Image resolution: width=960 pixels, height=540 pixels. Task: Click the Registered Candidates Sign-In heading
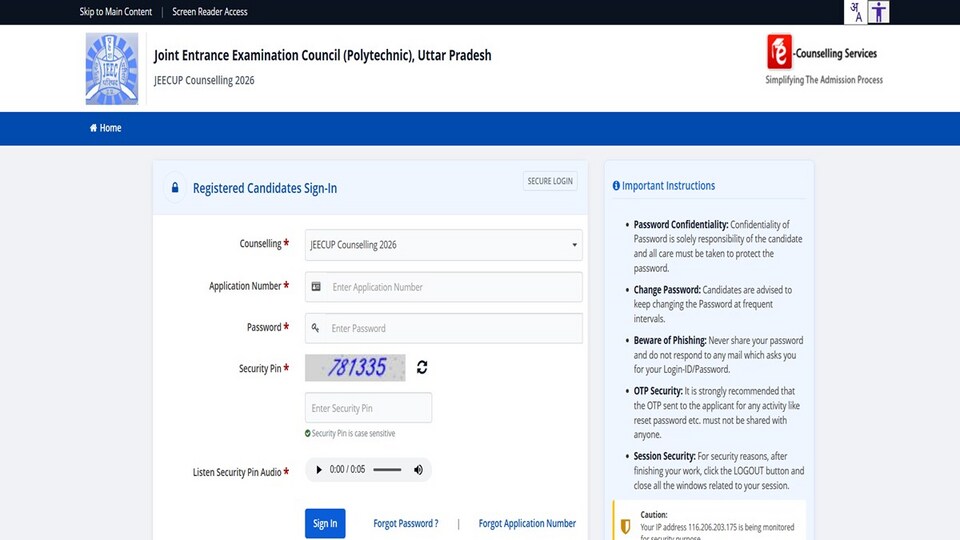(264, 188)
